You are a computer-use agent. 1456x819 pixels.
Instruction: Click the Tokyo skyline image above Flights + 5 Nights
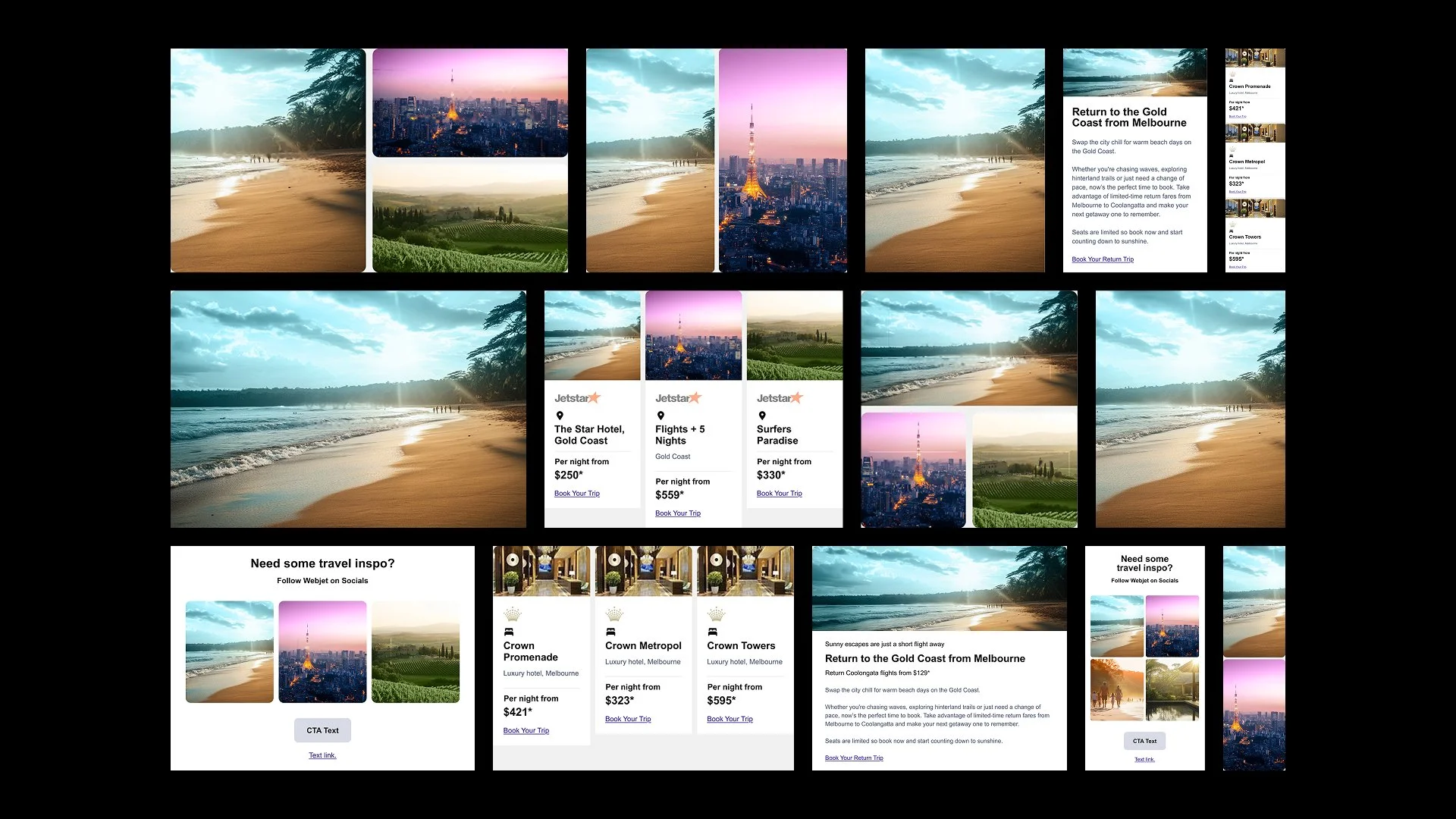coord(693,336)
